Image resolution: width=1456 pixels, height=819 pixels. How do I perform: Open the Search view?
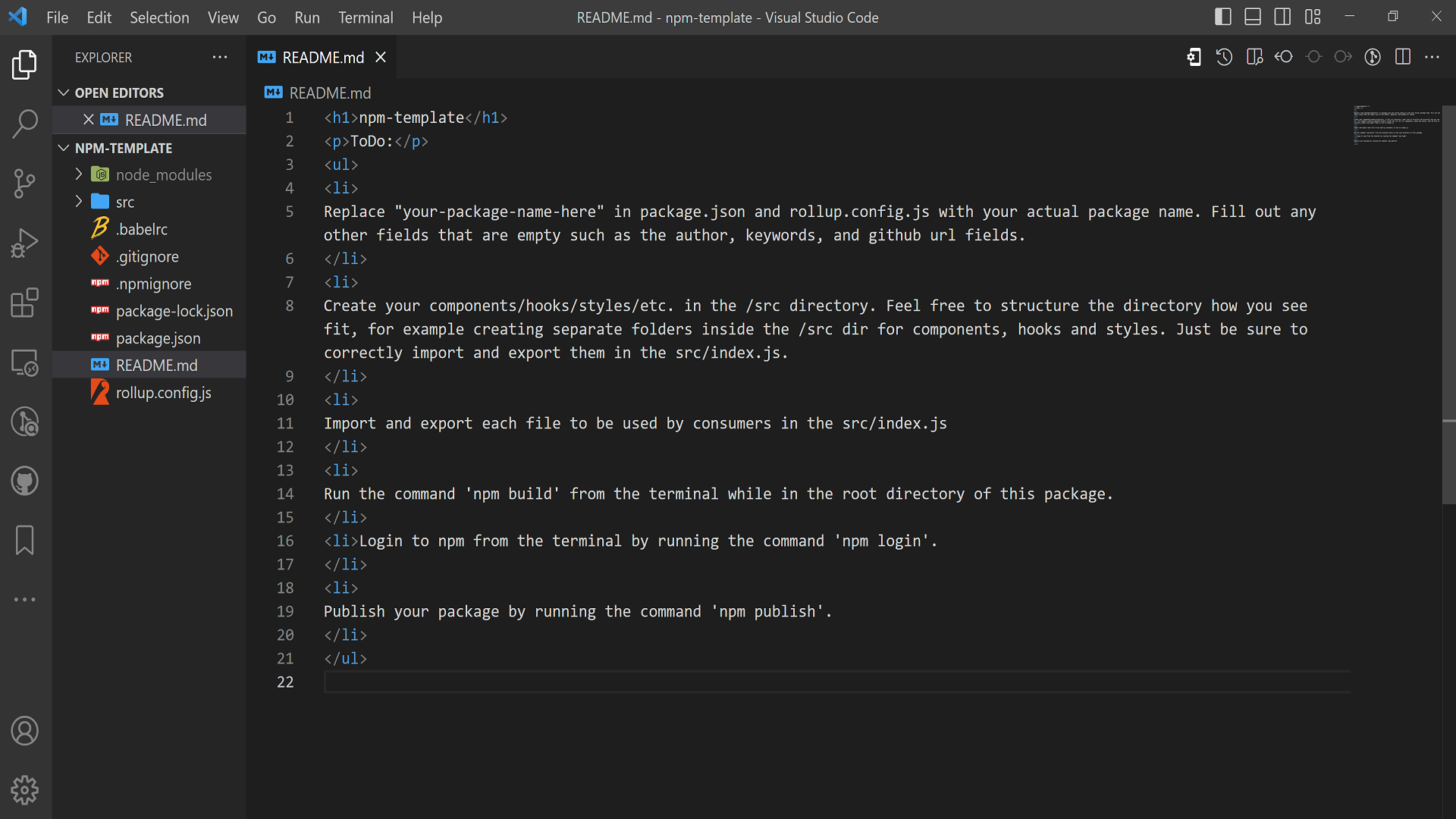point(25,124)
